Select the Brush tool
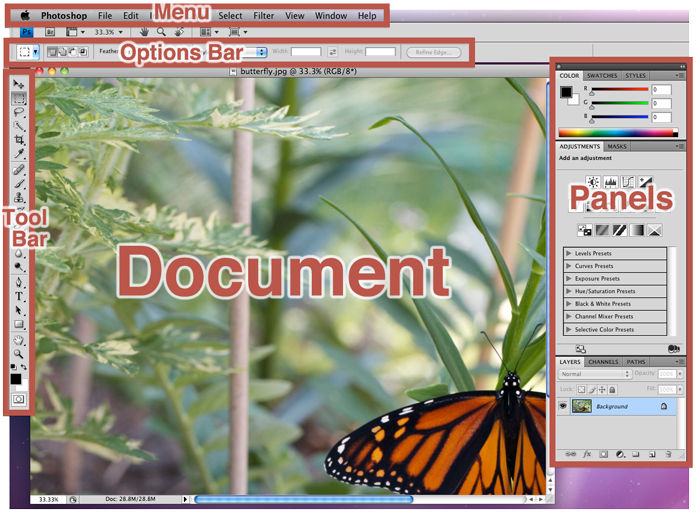698x518 pixels. [x=18, y=183]
